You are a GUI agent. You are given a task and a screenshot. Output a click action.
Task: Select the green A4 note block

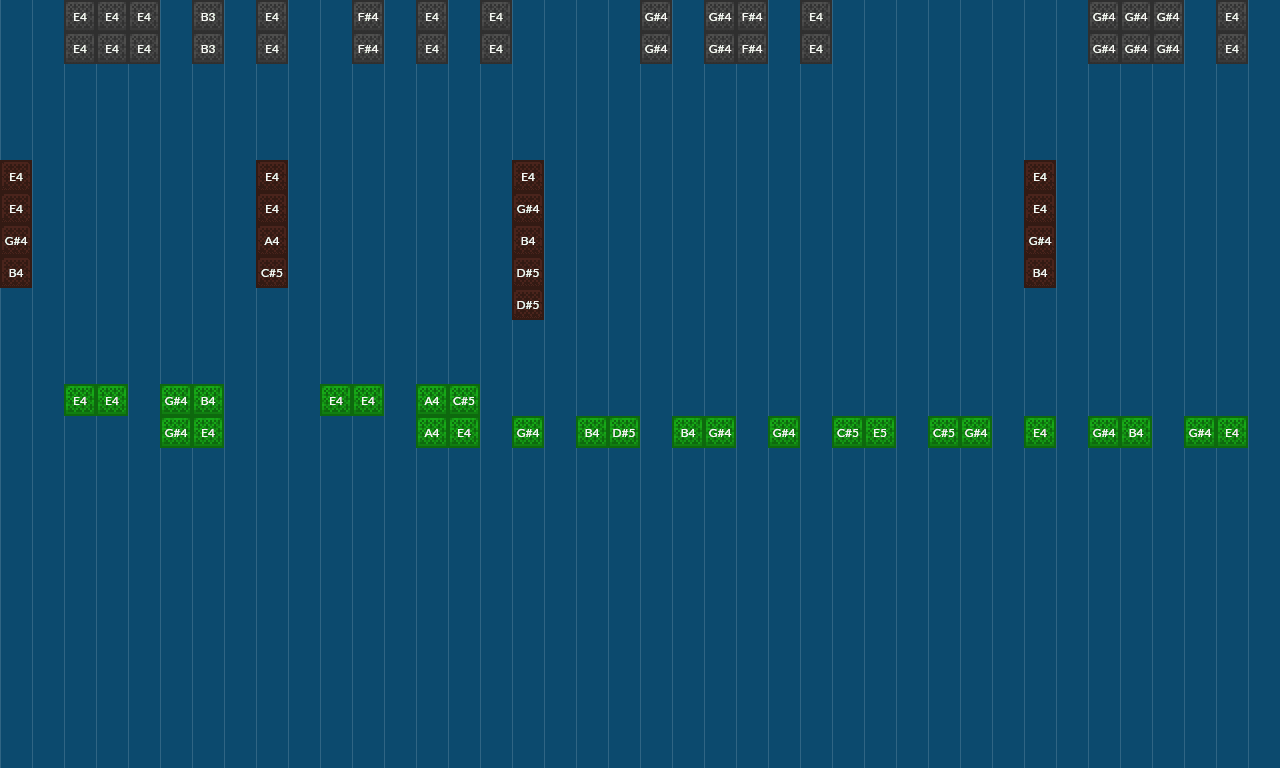point(431,401)
